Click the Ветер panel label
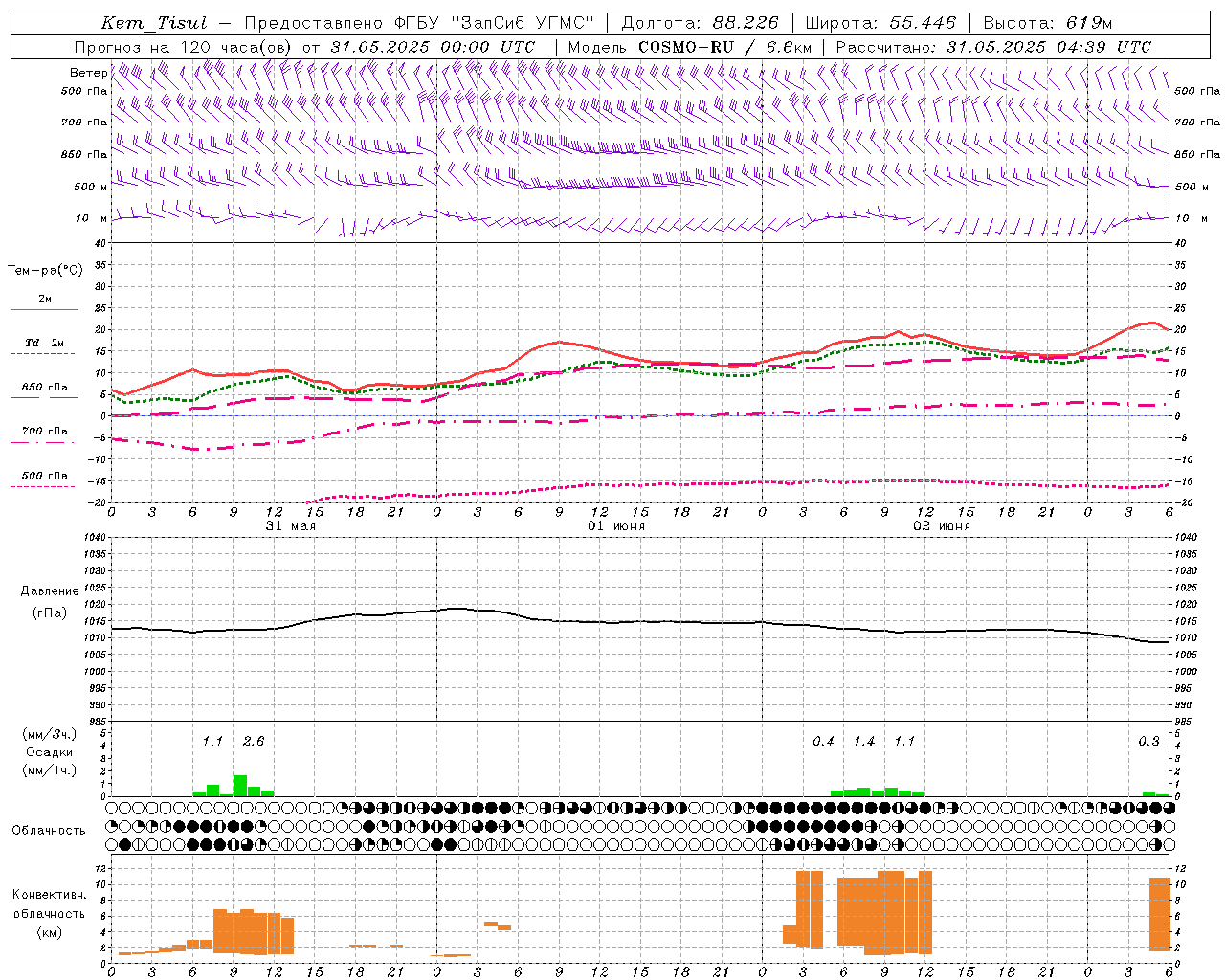Image resolution: width=1225 pixels, height=980 pixels. [x=88, y=73]
